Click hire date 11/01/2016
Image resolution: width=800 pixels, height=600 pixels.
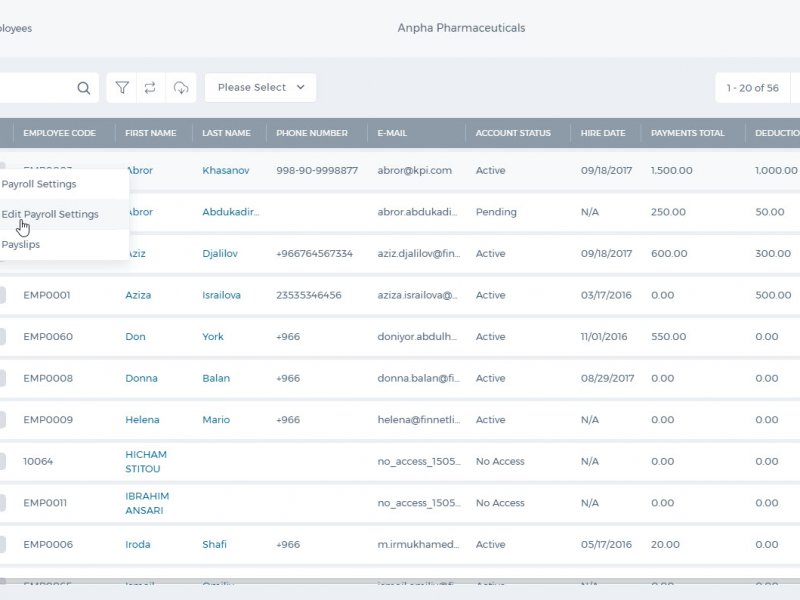(604, 337)
